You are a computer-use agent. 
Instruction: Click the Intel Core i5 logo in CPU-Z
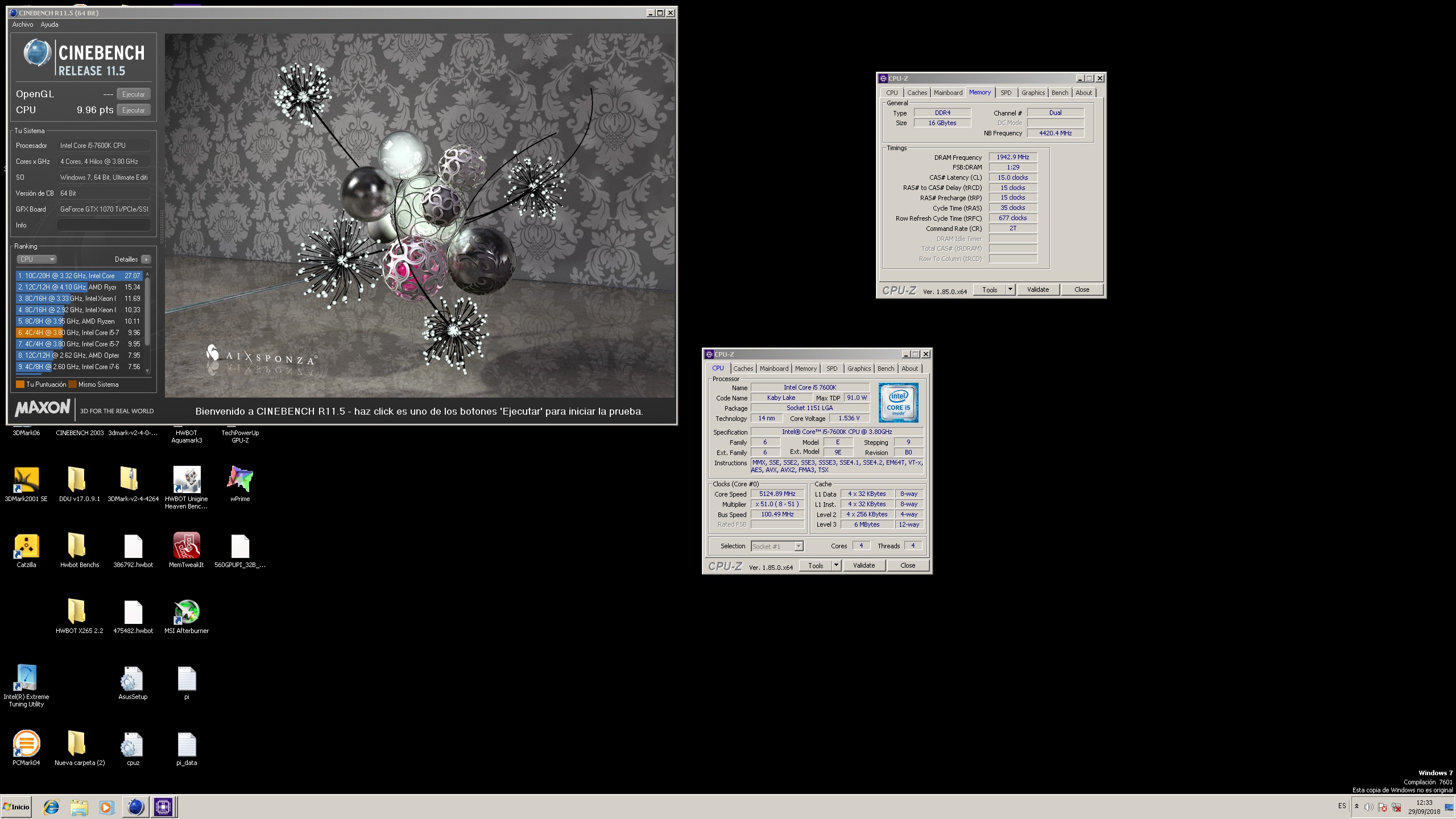pos(898,403)
